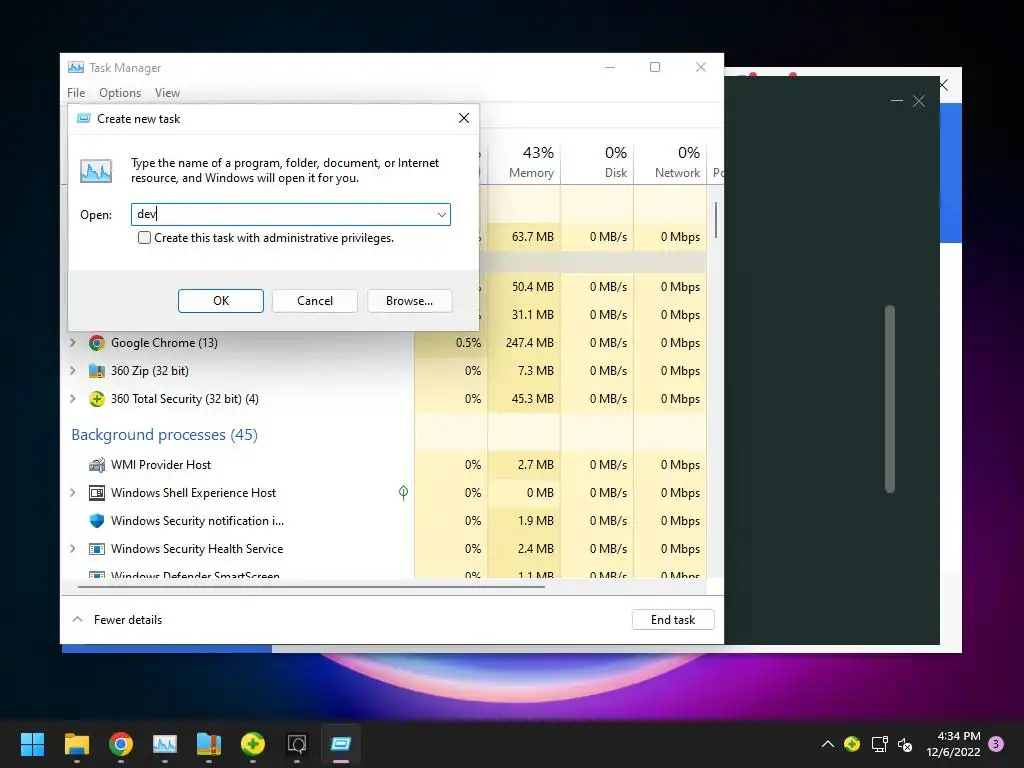Open the View menu
This screenshot has height=768, width=1024.
tap(167, 93)
